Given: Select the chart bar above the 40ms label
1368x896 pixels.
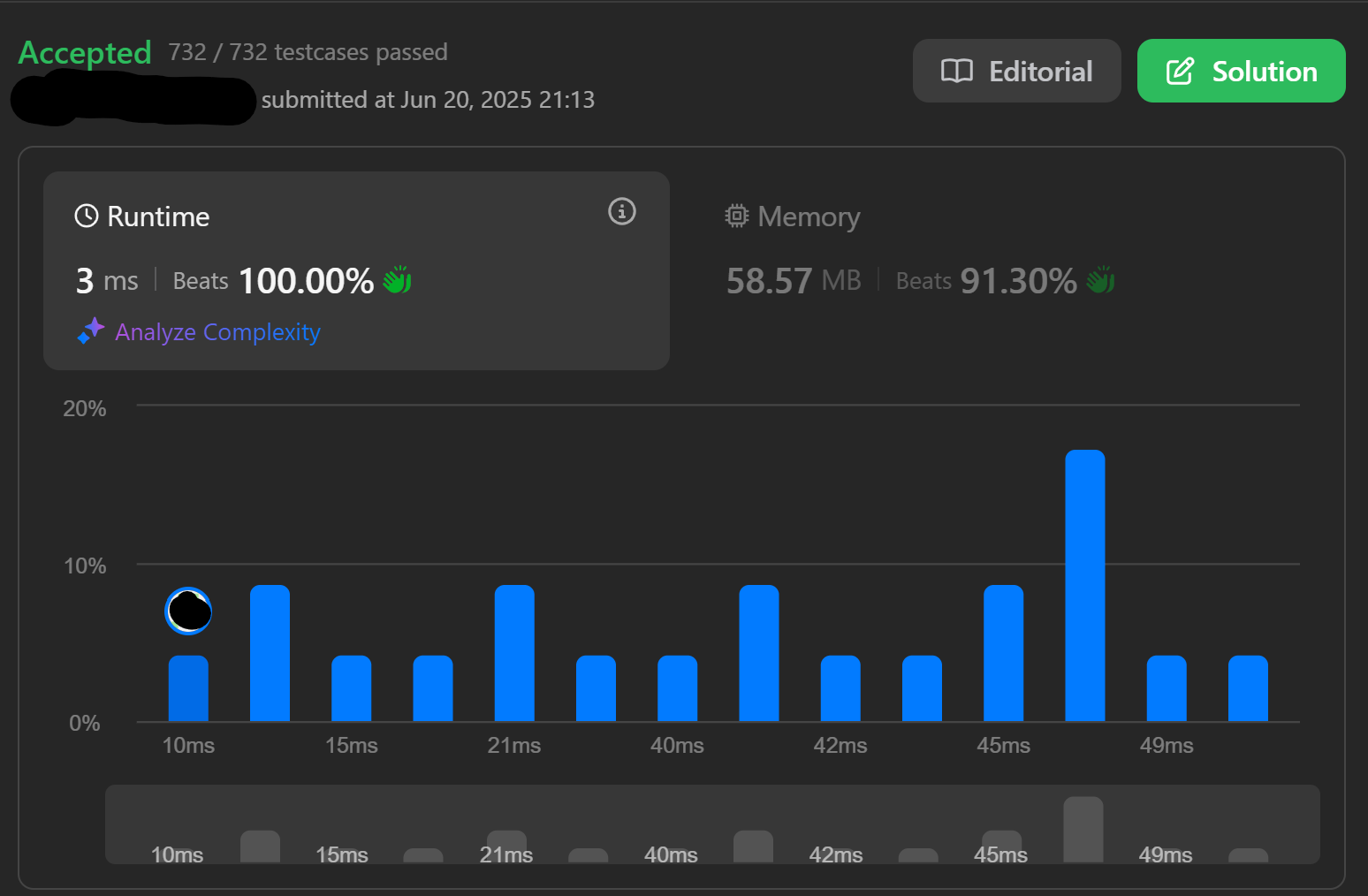Looking at the screenshot, I should coord(678,688).
